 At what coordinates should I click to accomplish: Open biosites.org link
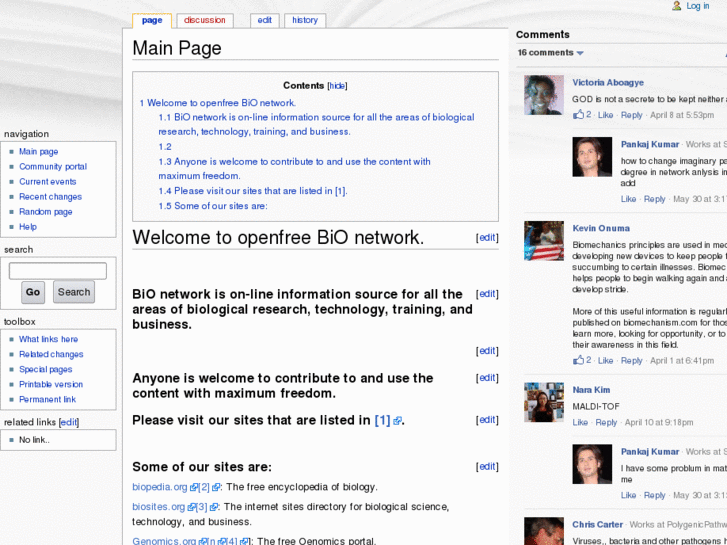click(x=159, y=507)
